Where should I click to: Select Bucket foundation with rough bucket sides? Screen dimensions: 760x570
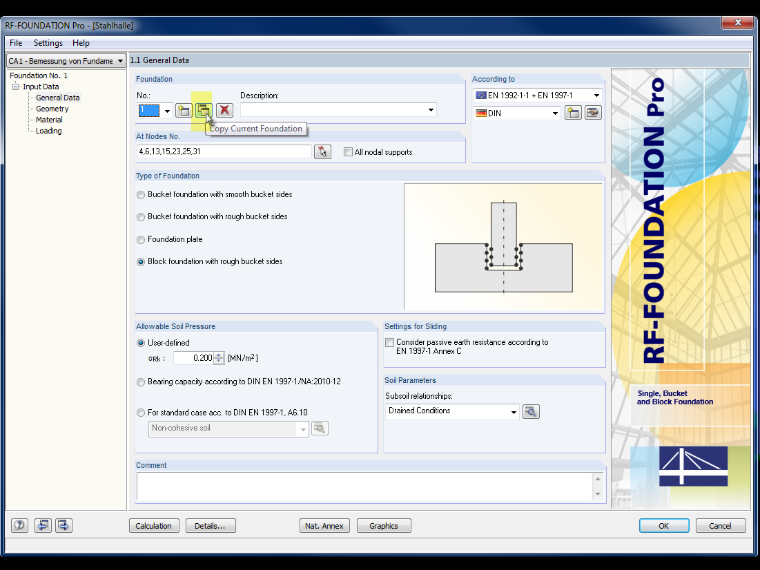point(141,217)
